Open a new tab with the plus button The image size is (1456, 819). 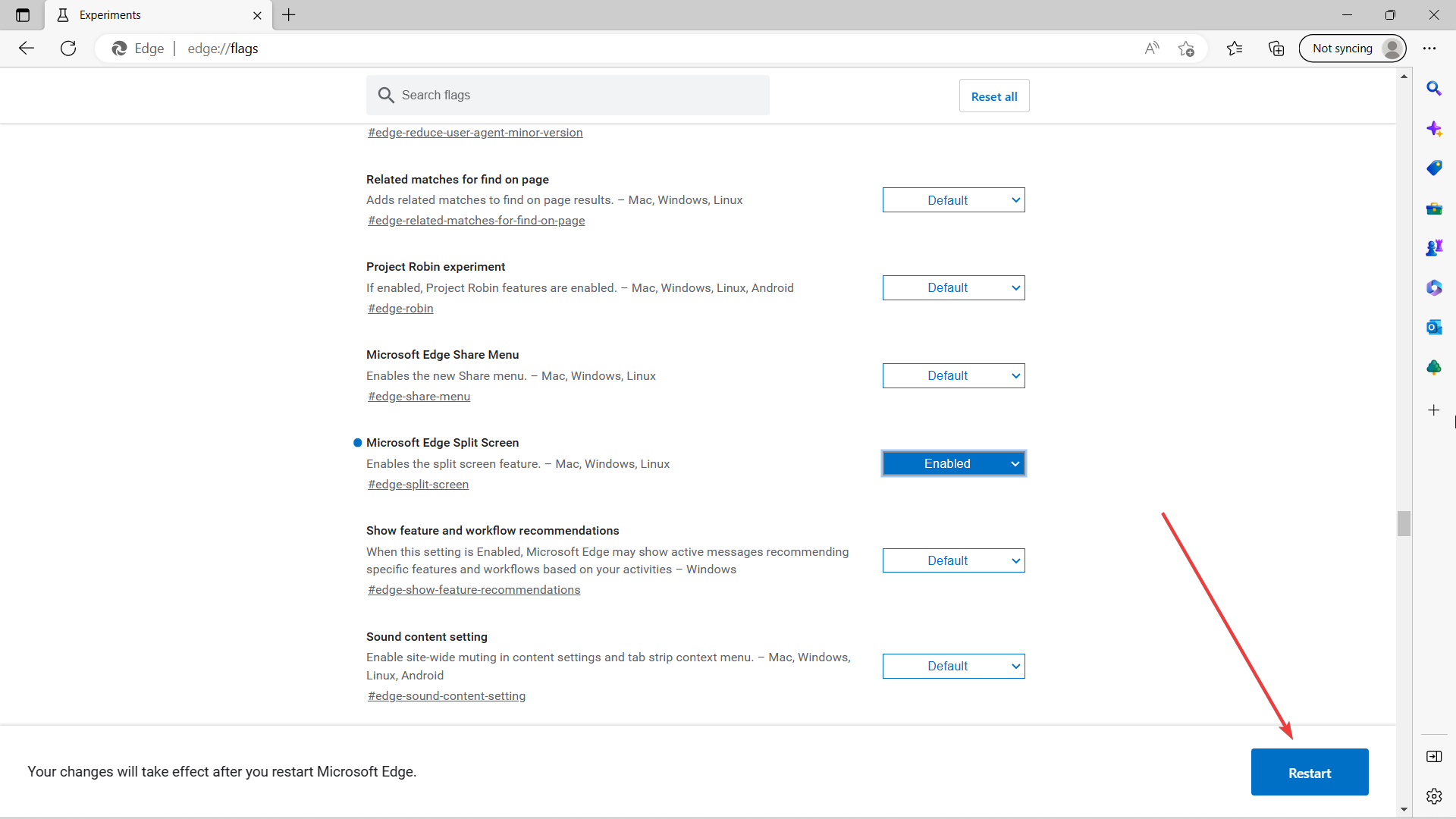tap(289, 15)
